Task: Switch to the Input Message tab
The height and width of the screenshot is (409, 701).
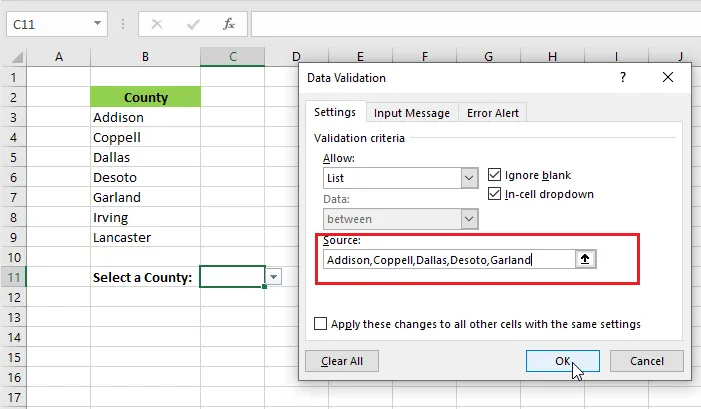Action: click(x=412, y=113)
